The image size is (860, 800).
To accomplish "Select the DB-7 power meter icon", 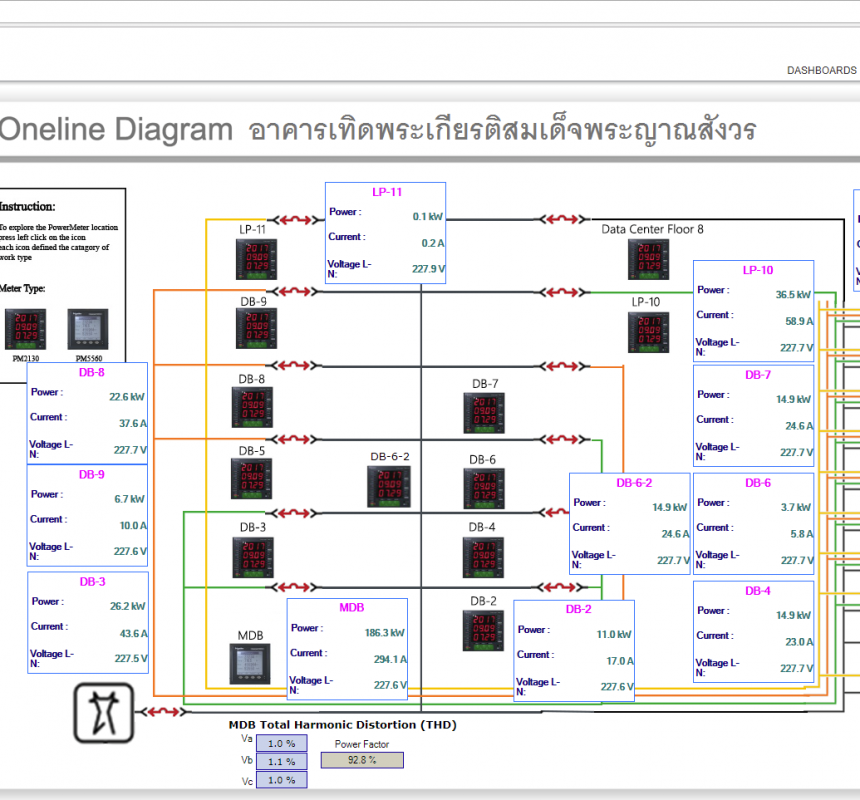I will coord(484,412).
